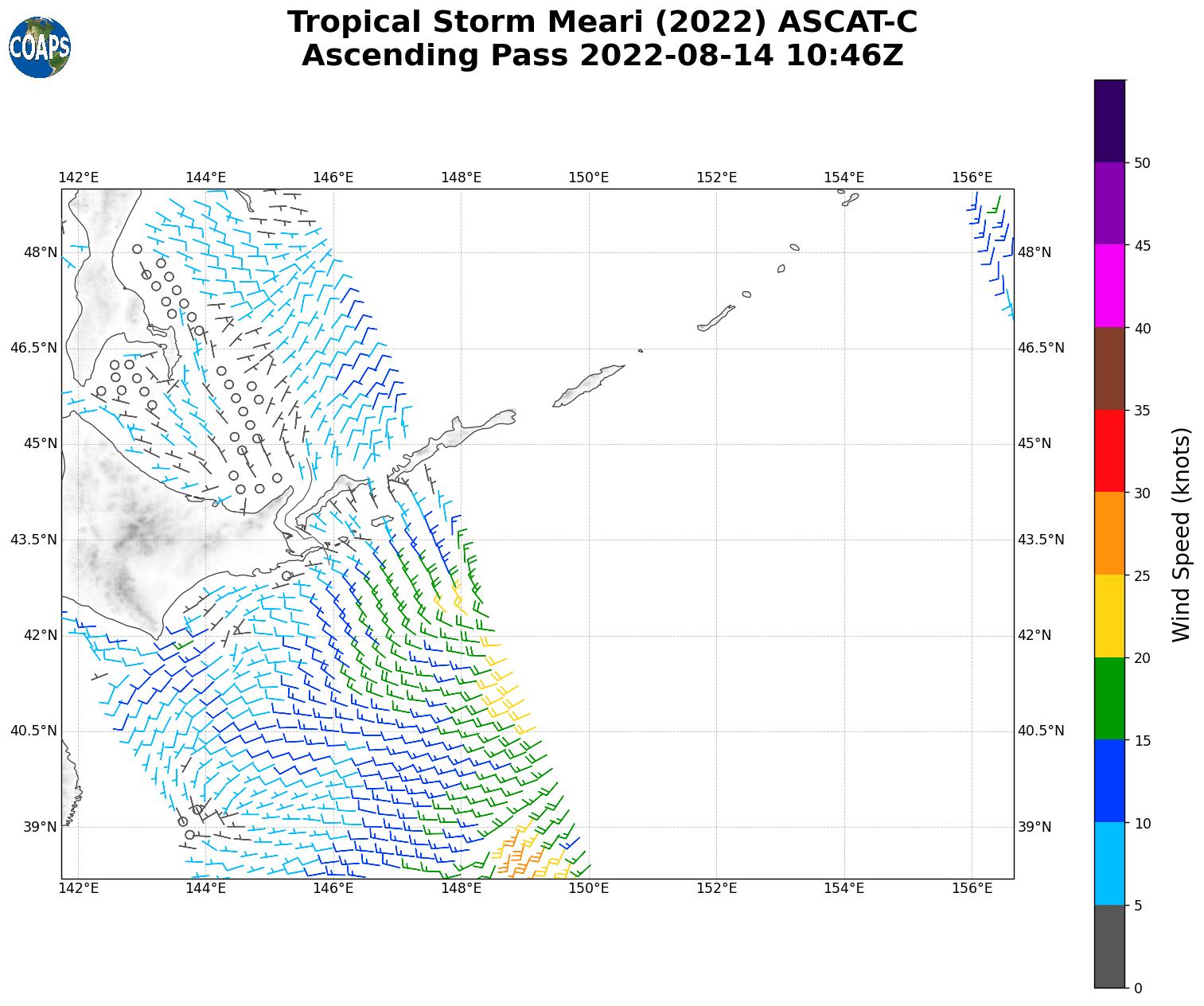
Task: Pick the magenta 40–45 knots colorbar segment
Action: 1110,285
